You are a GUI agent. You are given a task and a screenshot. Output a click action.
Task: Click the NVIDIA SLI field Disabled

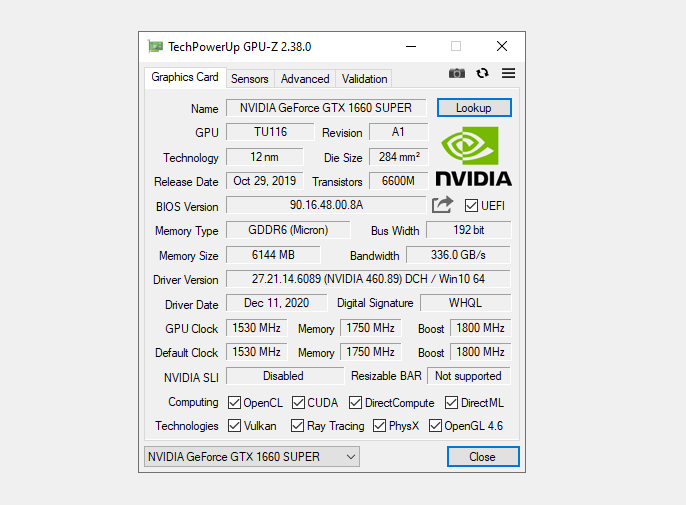click(x=285, y=376)
